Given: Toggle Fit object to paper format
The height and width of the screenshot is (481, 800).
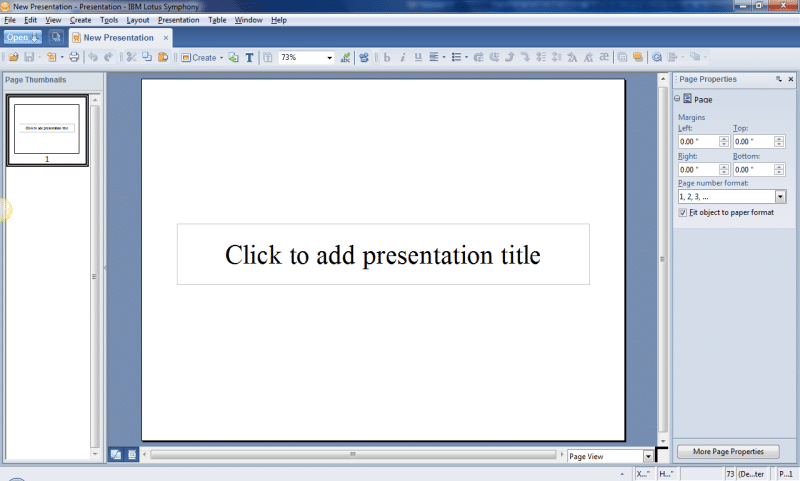Looking at the screenshot, I should [x=682, y=212].
